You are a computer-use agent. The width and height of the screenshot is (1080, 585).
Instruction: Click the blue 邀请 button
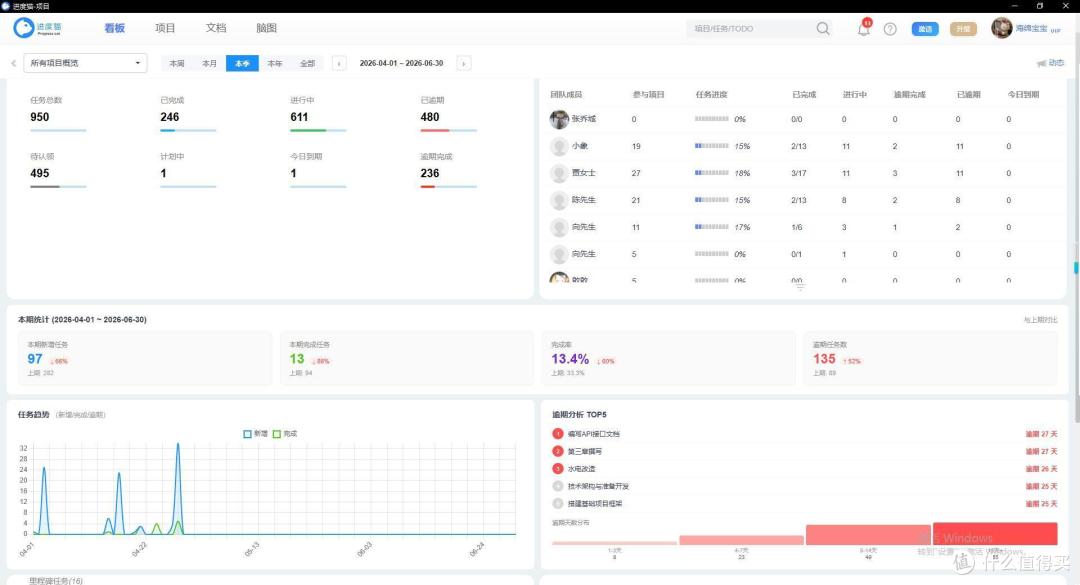coord(925,29)
